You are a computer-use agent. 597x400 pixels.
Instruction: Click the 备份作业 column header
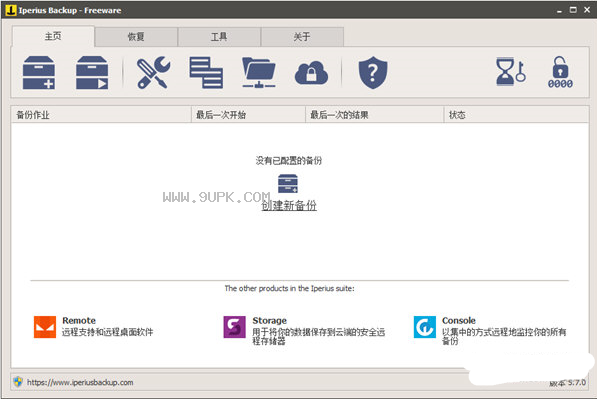tap(101, 115)
